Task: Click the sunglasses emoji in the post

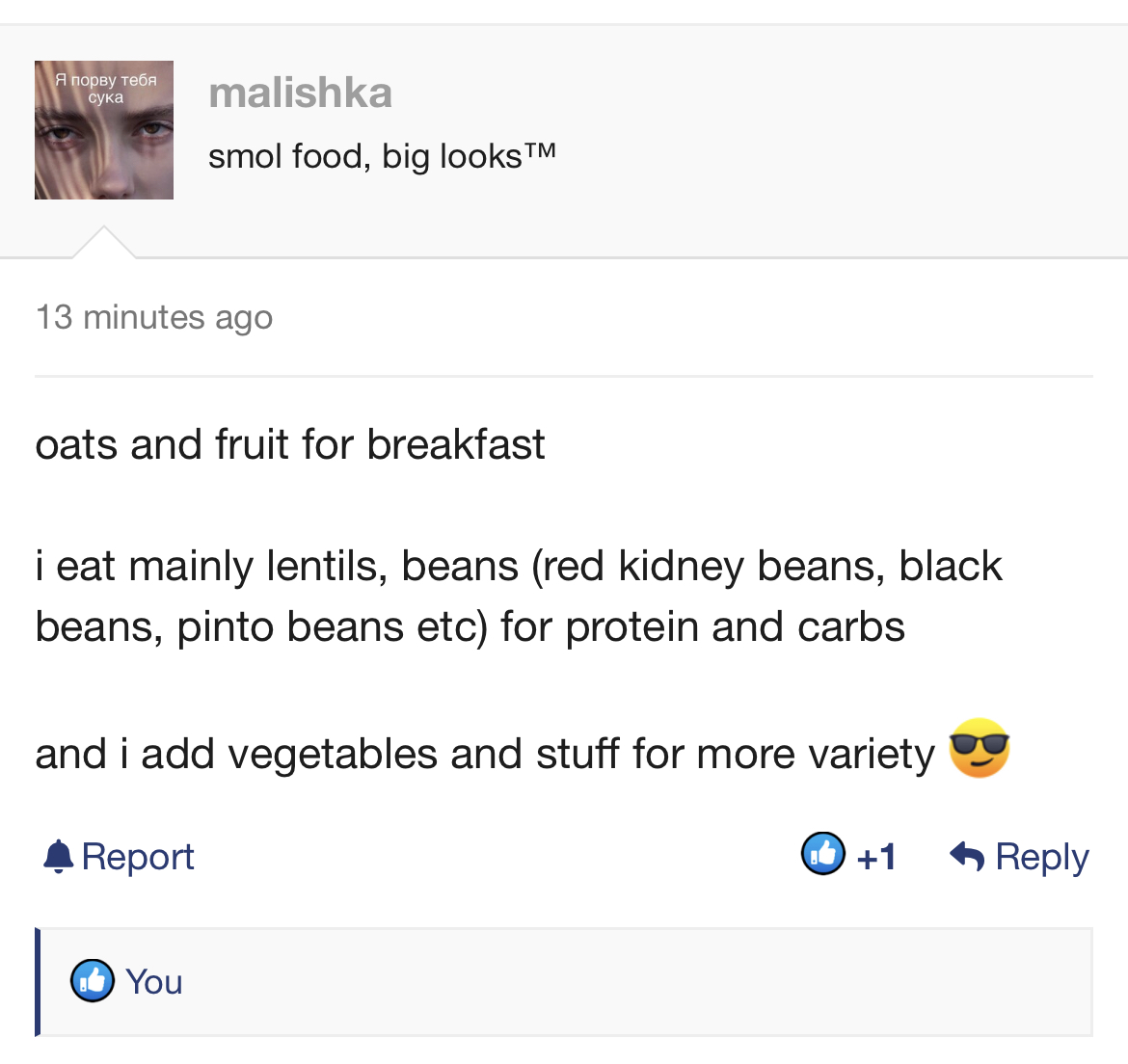Action: click(x=980, y=748)
